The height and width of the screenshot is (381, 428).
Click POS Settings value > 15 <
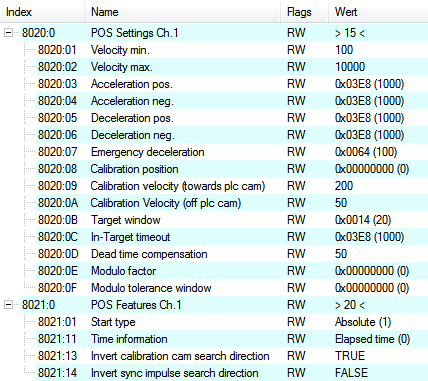(x=350, y=33)
